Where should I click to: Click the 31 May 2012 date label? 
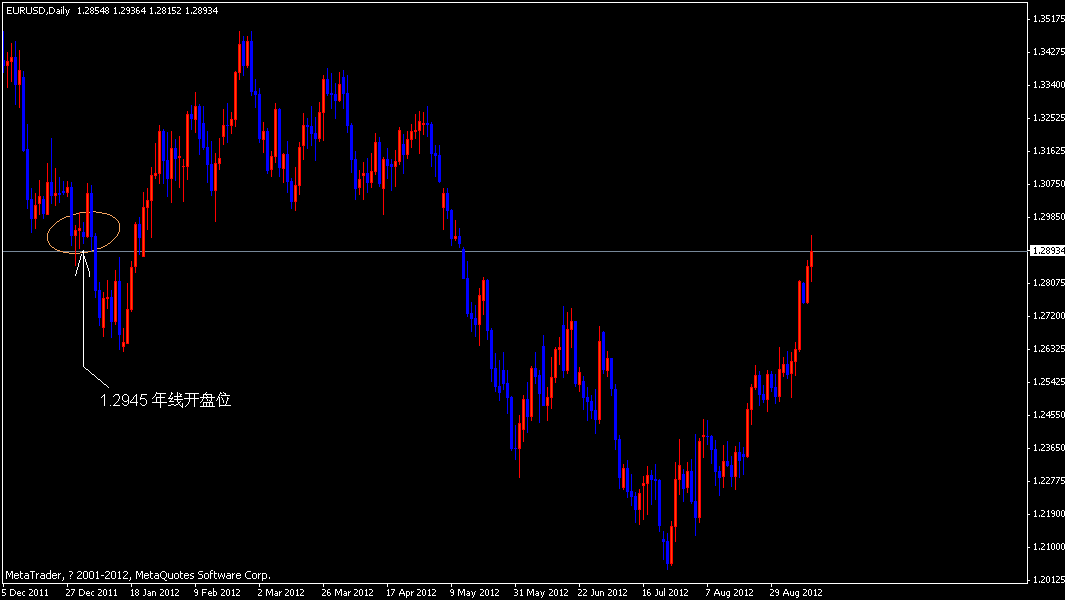[541, 593]
